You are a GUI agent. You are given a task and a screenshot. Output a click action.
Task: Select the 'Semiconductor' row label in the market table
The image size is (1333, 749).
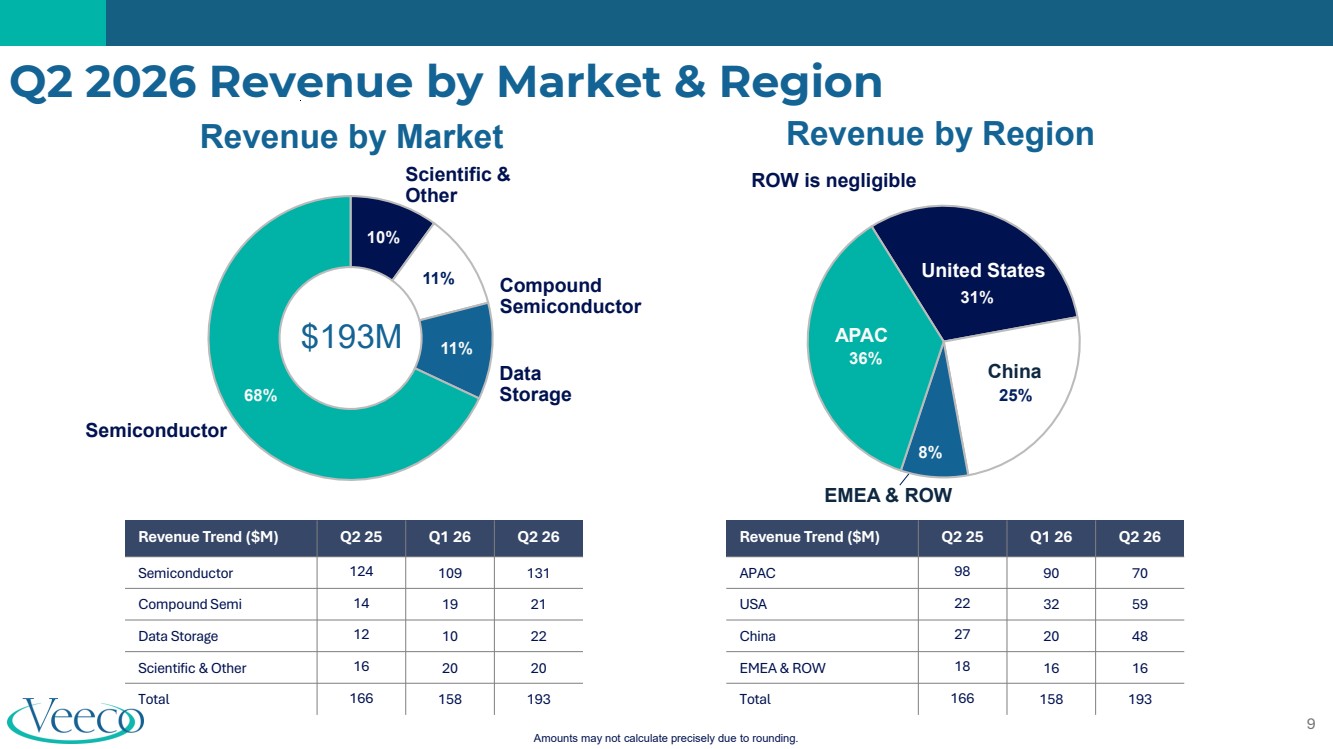click(x=185, y=574)
